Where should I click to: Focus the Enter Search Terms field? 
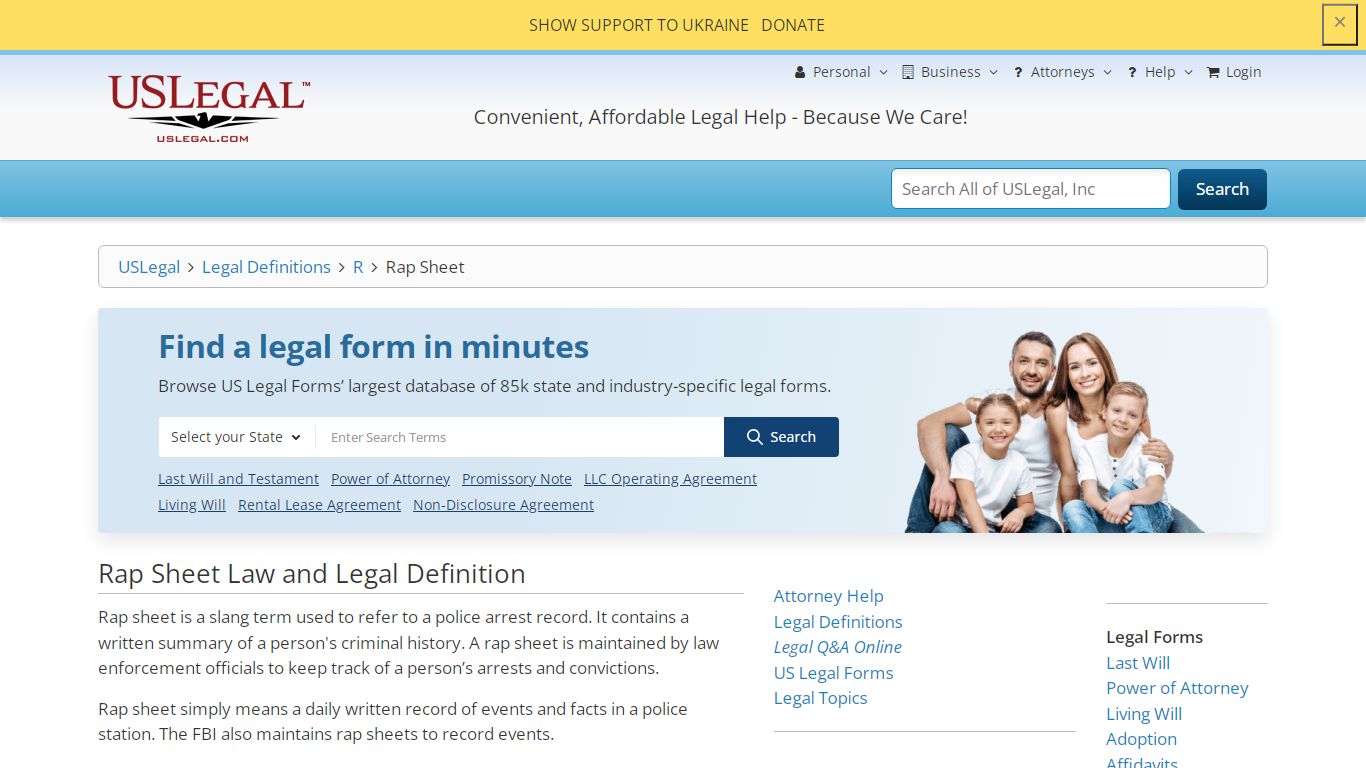[x=520, y=437]
